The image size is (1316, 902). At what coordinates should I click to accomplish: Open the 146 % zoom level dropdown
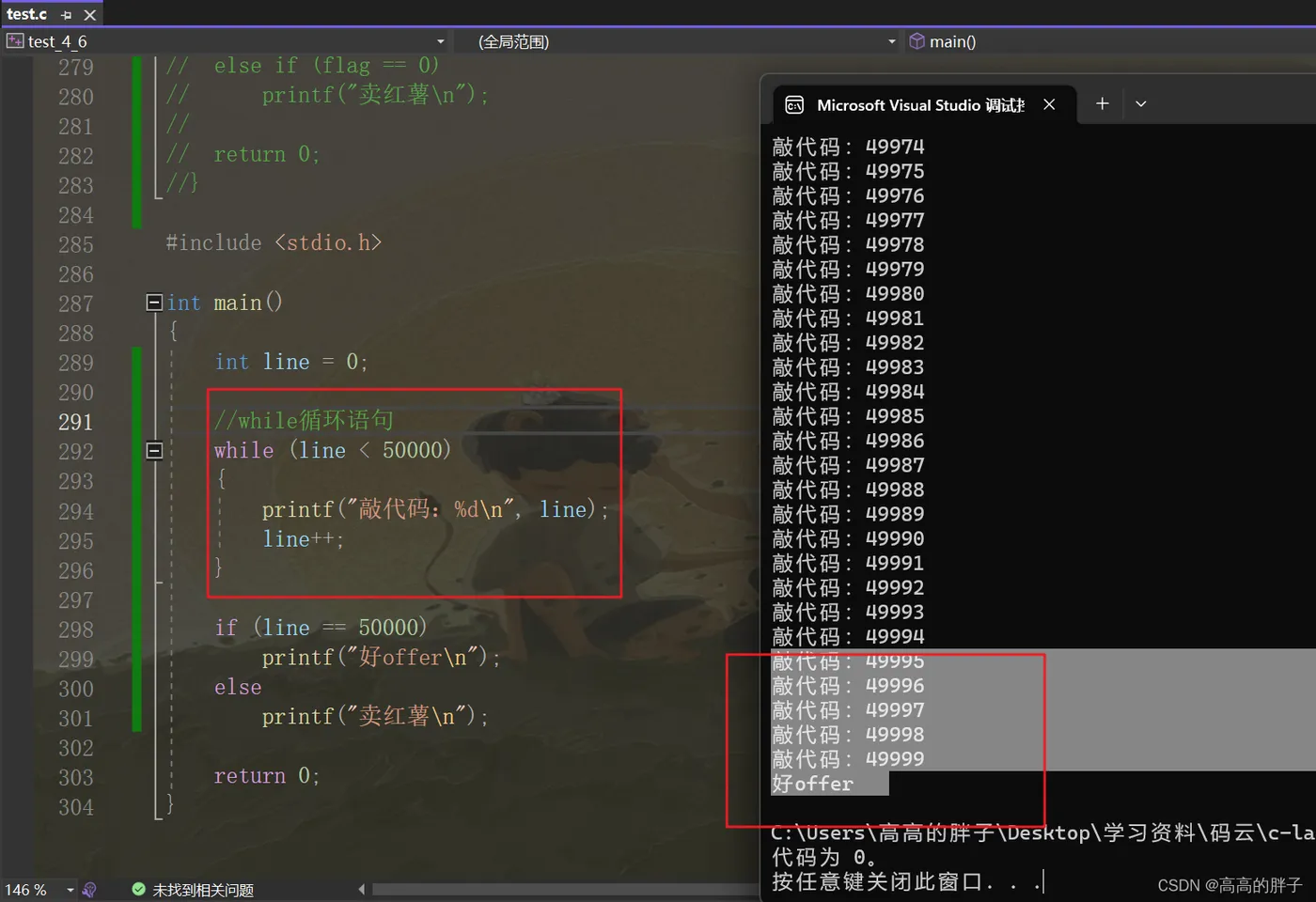pos(70,890)
